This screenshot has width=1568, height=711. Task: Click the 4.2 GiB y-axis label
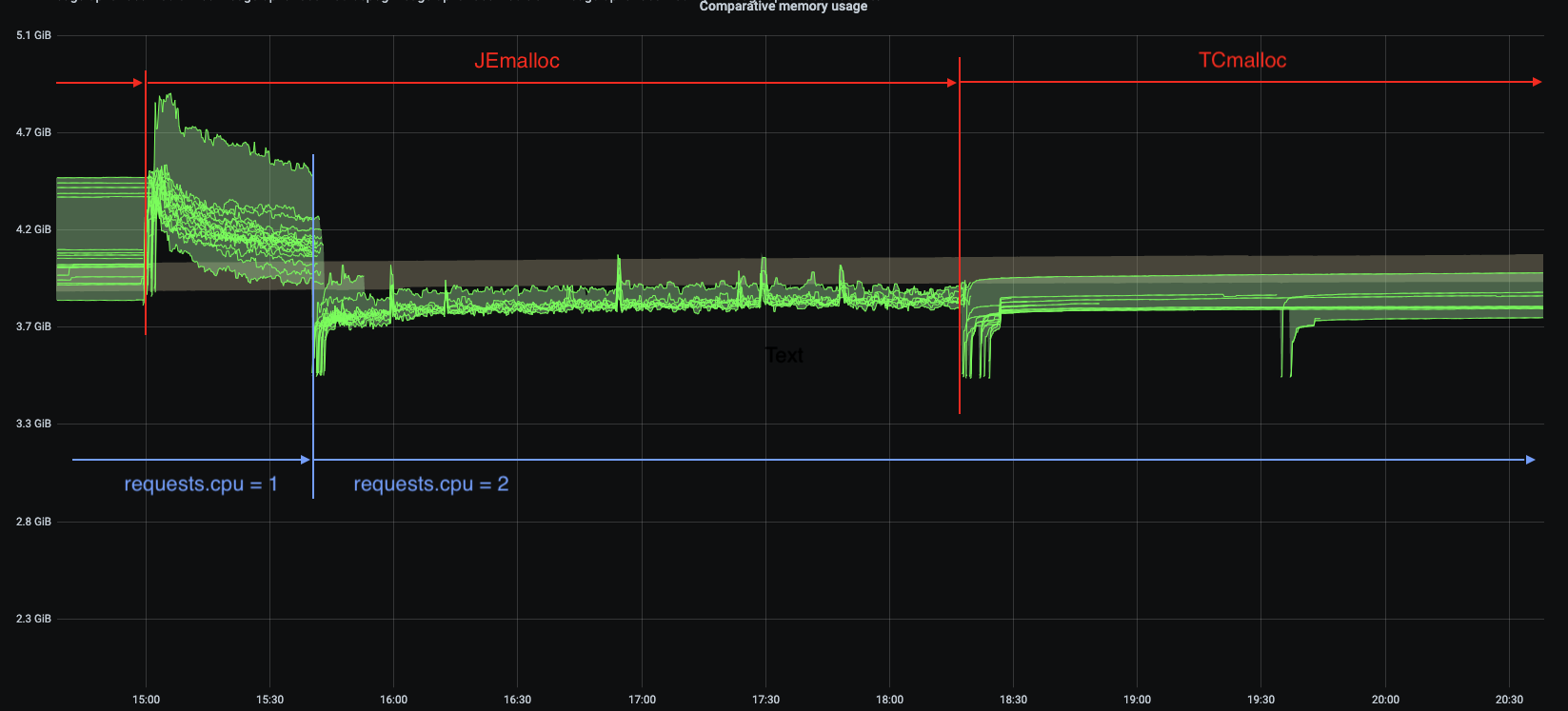[x=33, y=229]
